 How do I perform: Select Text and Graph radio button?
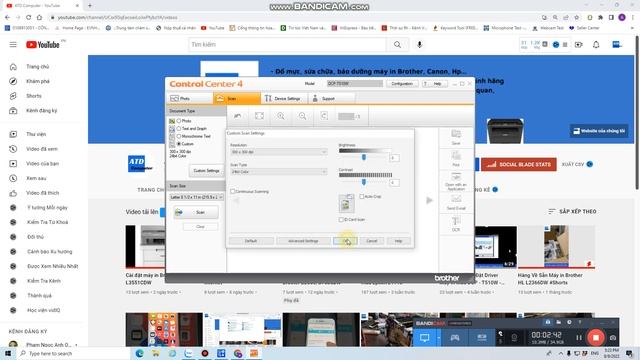point(179,129)
